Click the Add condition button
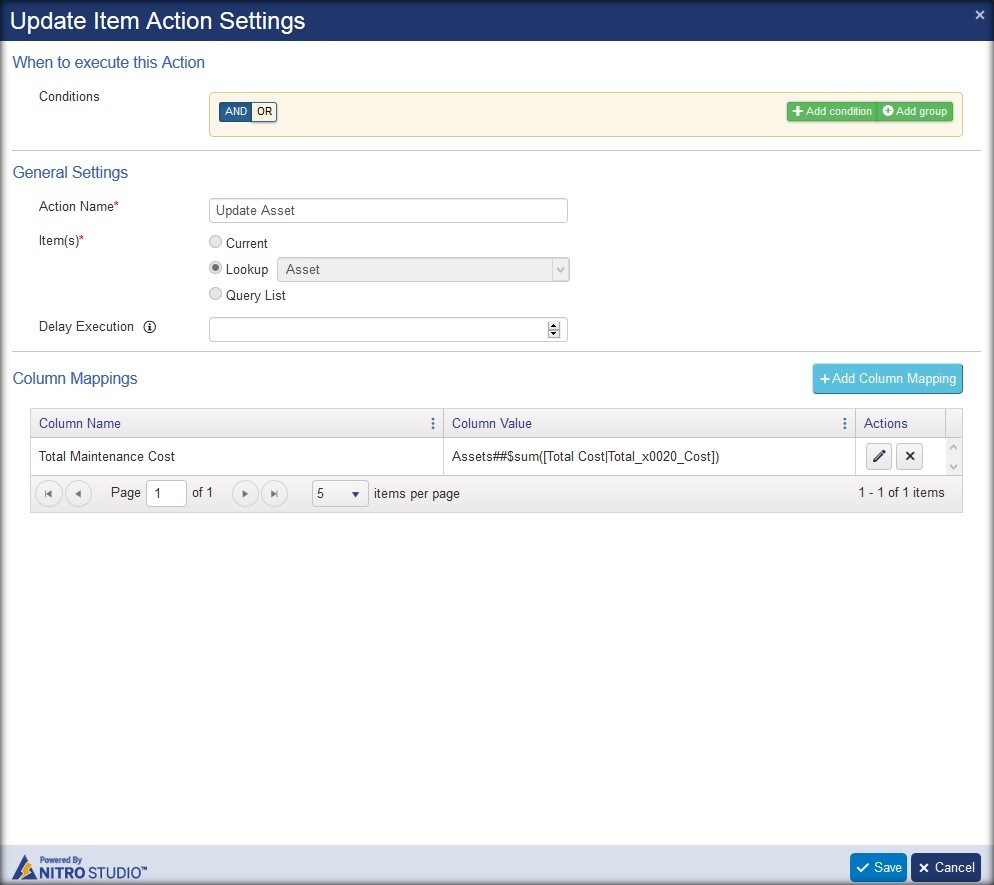Viewport: 994px width, 885px height. (832, 112)
